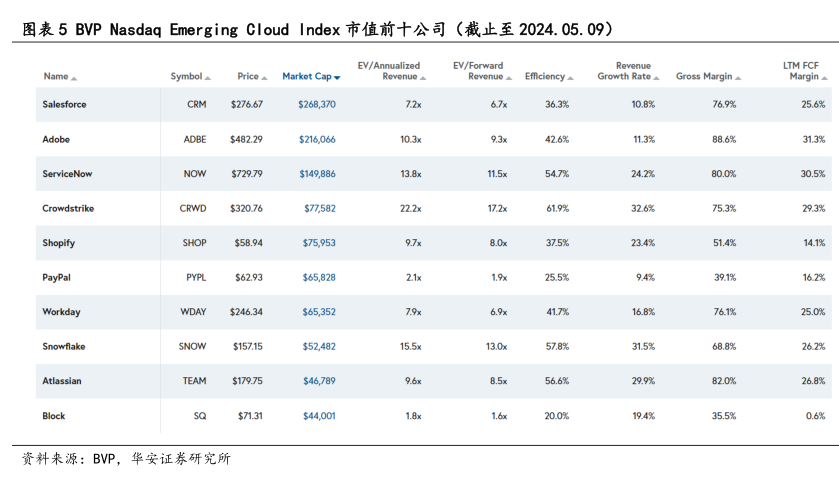Screen dimensions: 839x478
Task: Click the sort arrow next to Efficiency
Action: click(x=572, y=78)
